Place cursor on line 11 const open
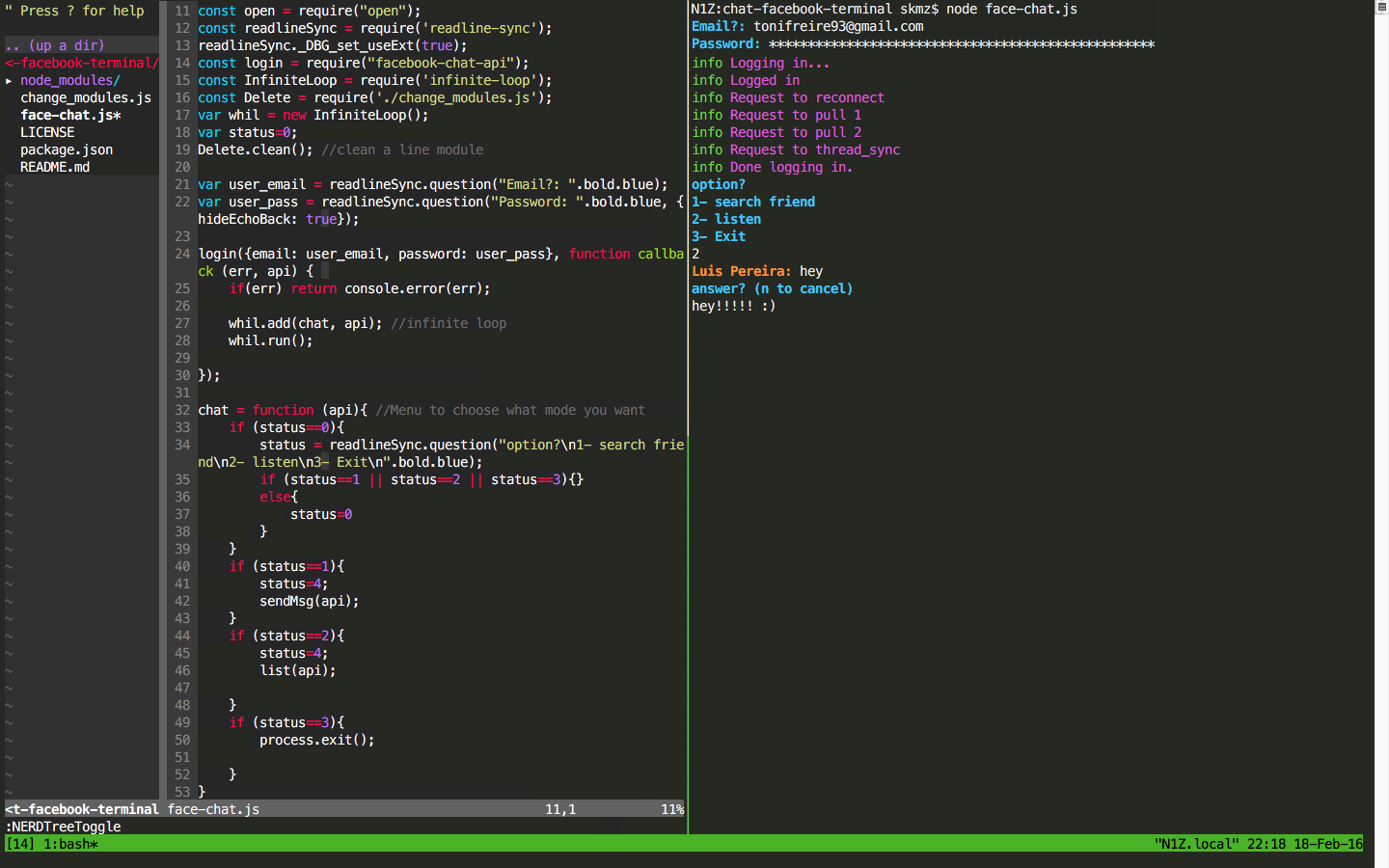This screenshot has height=868, width=1389. [310, 11]
